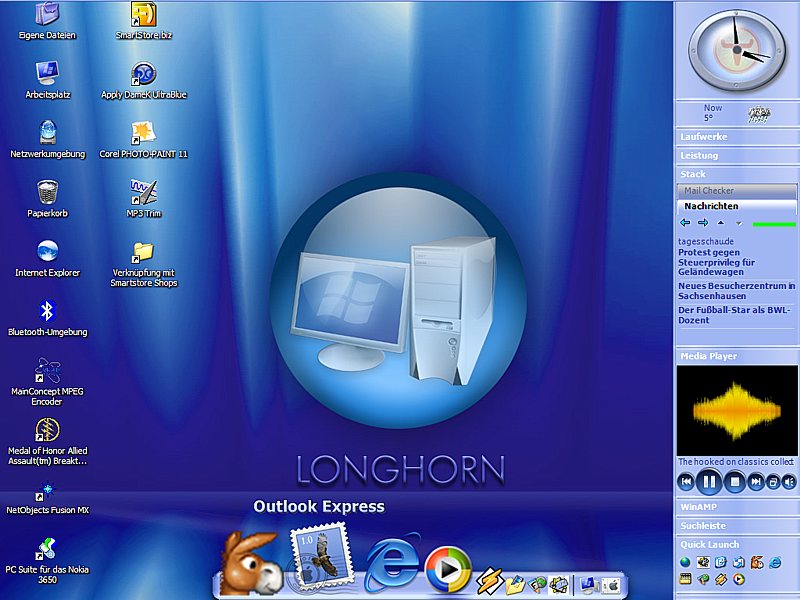
Task: Launch eMule donkey icon in the dock
Action: pos(251,563)
